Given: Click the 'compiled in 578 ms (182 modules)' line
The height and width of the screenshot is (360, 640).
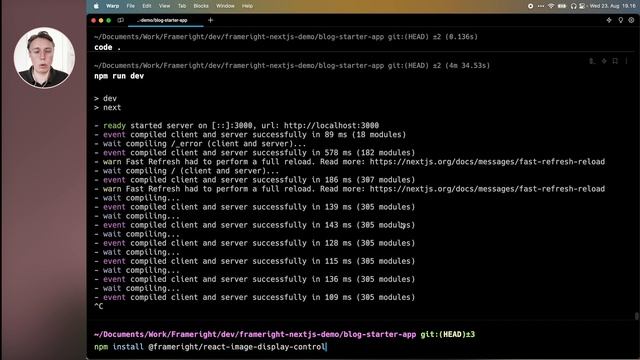Looking at the screenshot, I should [254, 153].
